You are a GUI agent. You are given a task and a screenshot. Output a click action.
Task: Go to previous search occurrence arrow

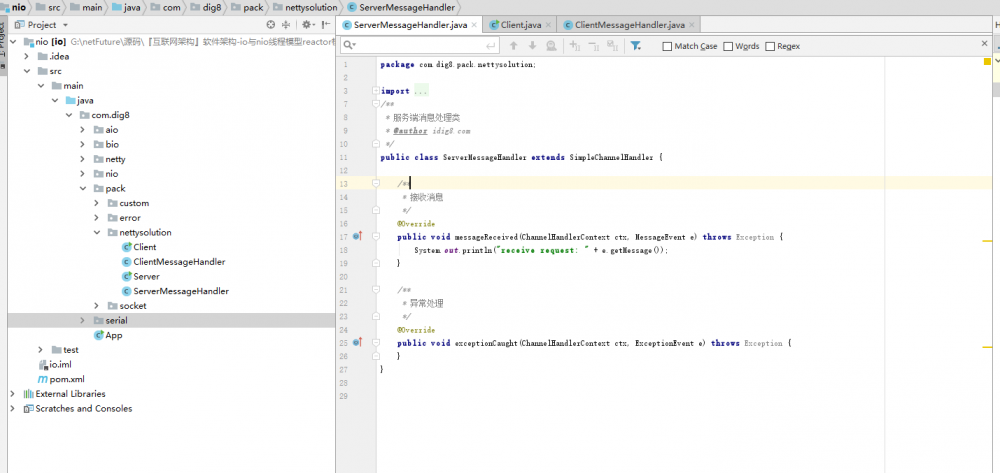[x=513, y=46]
